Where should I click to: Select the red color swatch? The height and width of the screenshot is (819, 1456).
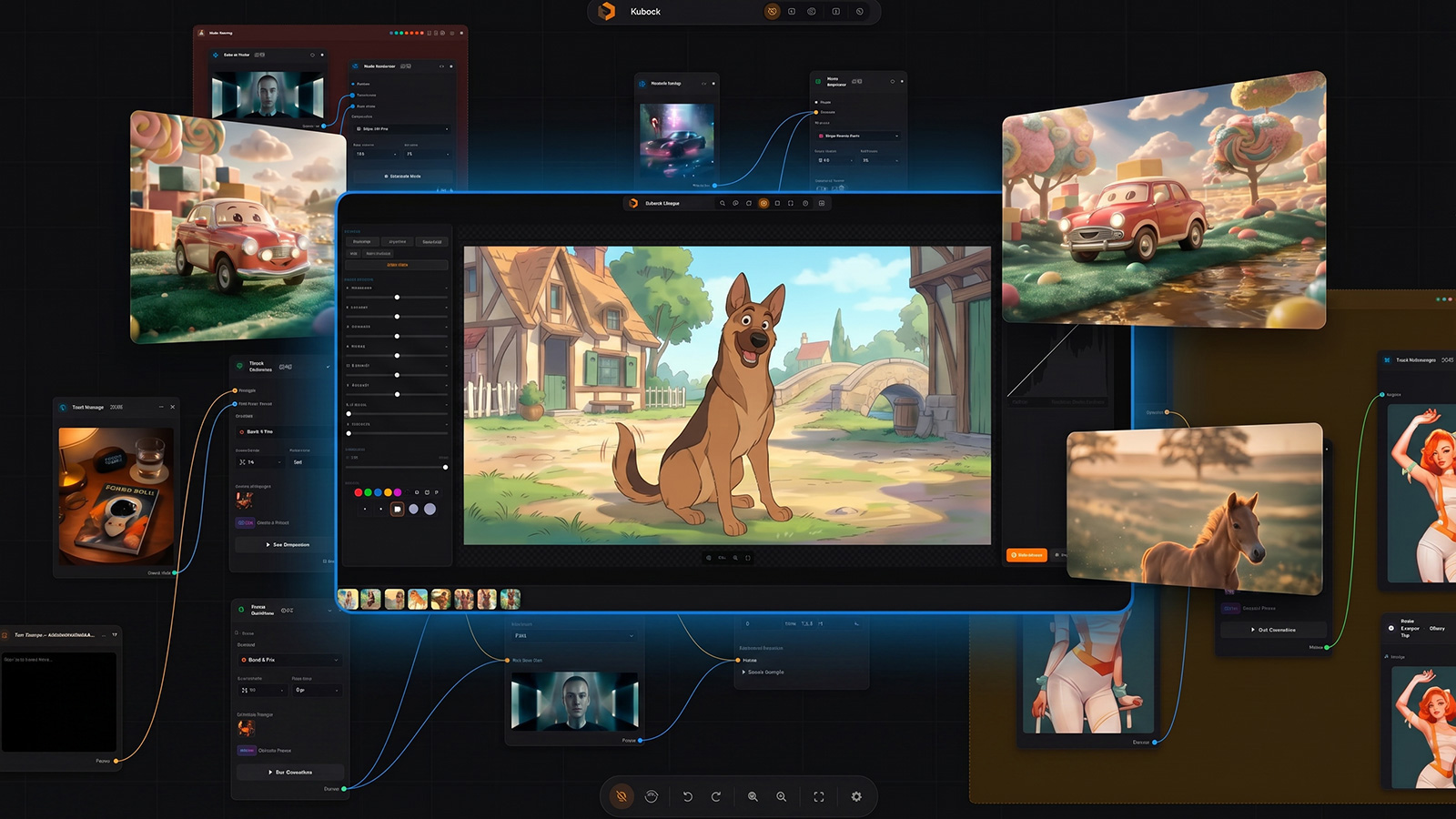[x=358, y=492]
